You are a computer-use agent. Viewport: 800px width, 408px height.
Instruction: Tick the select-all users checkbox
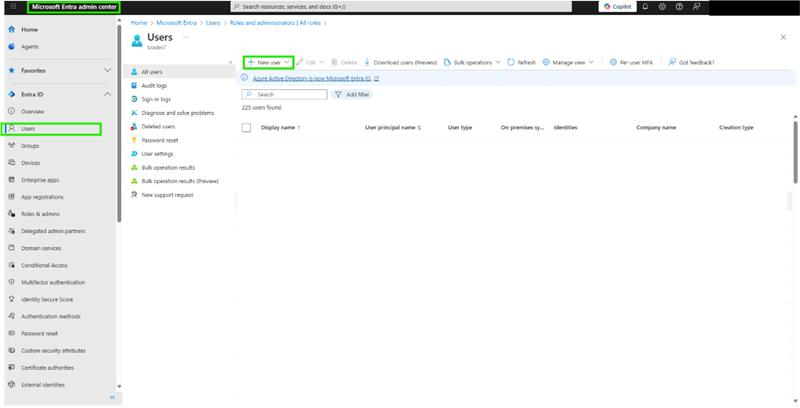click(x=246, y=128)
